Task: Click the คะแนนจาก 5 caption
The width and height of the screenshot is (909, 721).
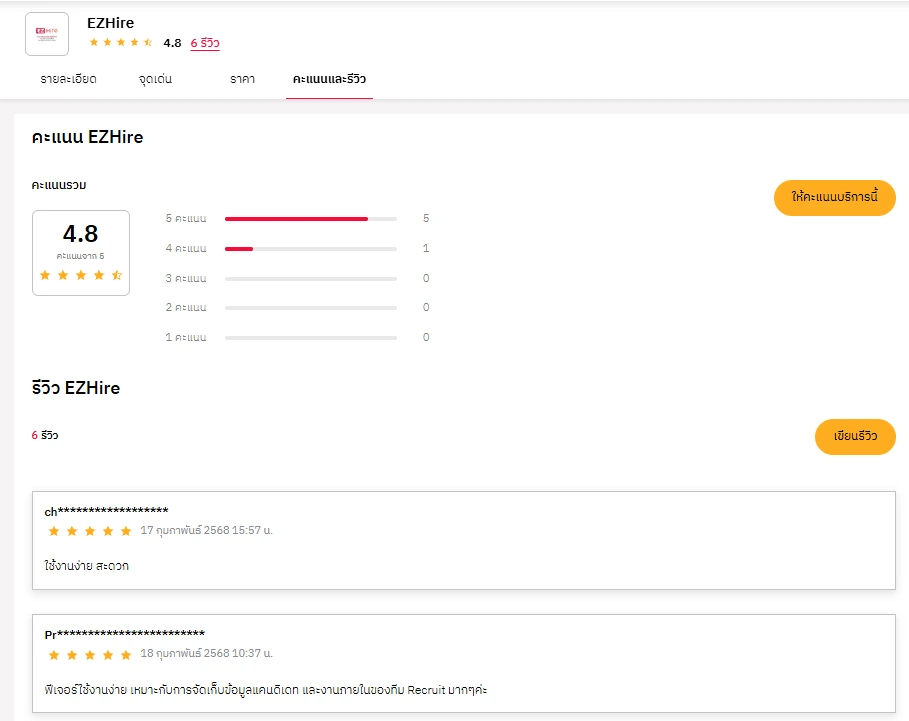Action: pyautogui.click(x=81, y=256)
